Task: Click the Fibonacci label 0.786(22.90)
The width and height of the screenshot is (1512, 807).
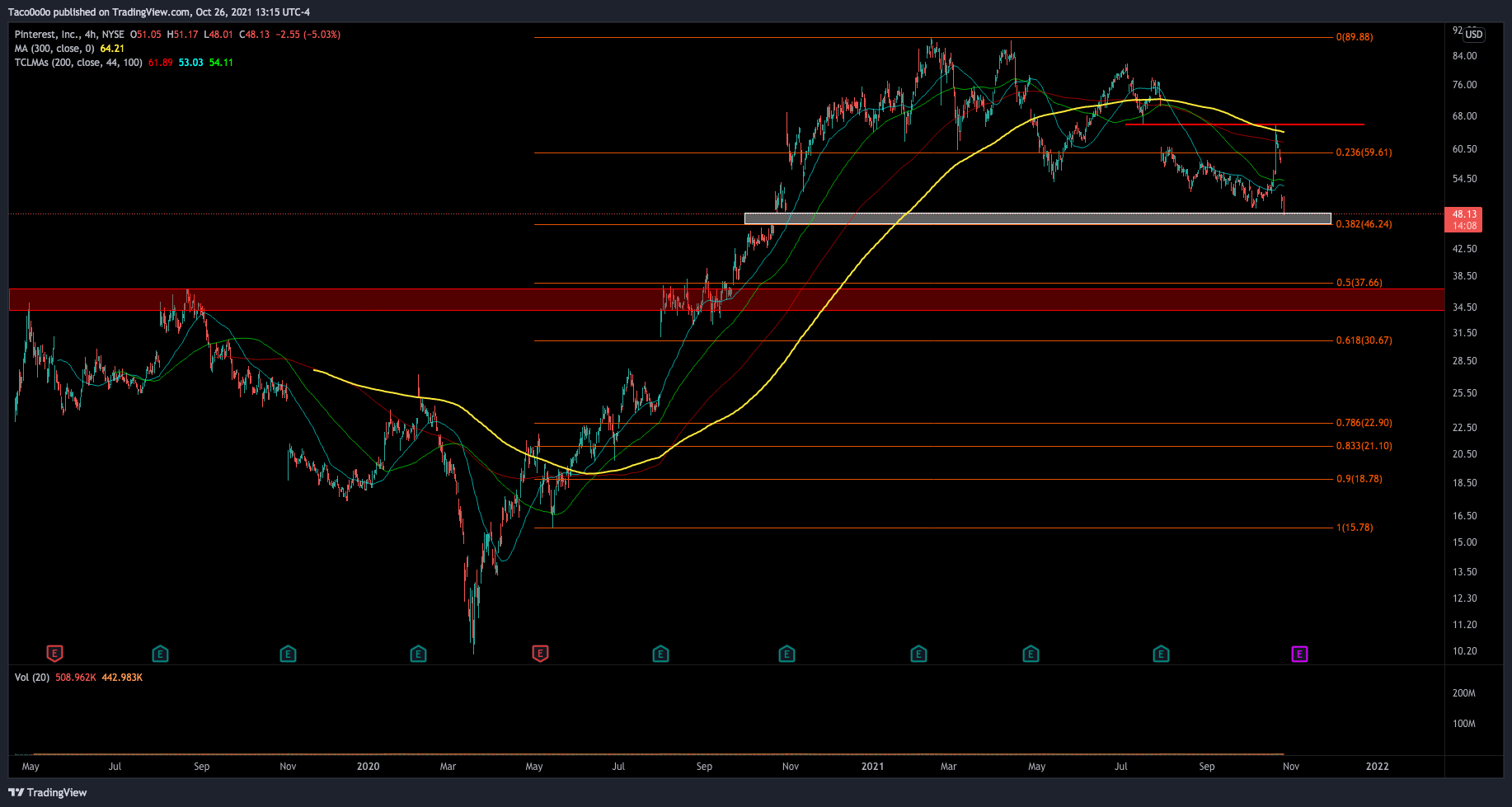Action: click(1364, 423)
